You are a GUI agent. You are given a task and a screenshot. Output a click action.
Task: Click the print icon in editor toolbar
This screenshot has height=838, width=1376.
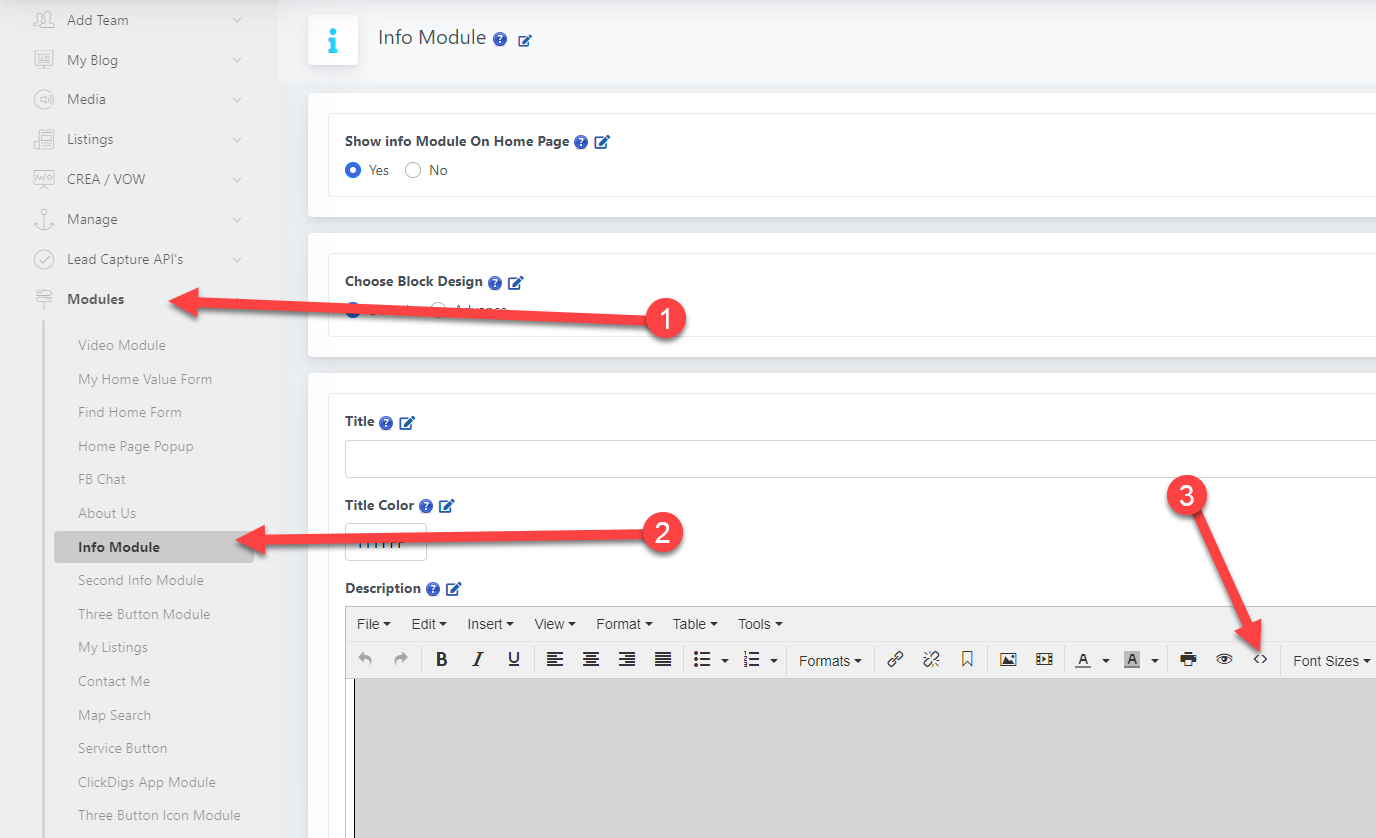tap(1188, 660)
